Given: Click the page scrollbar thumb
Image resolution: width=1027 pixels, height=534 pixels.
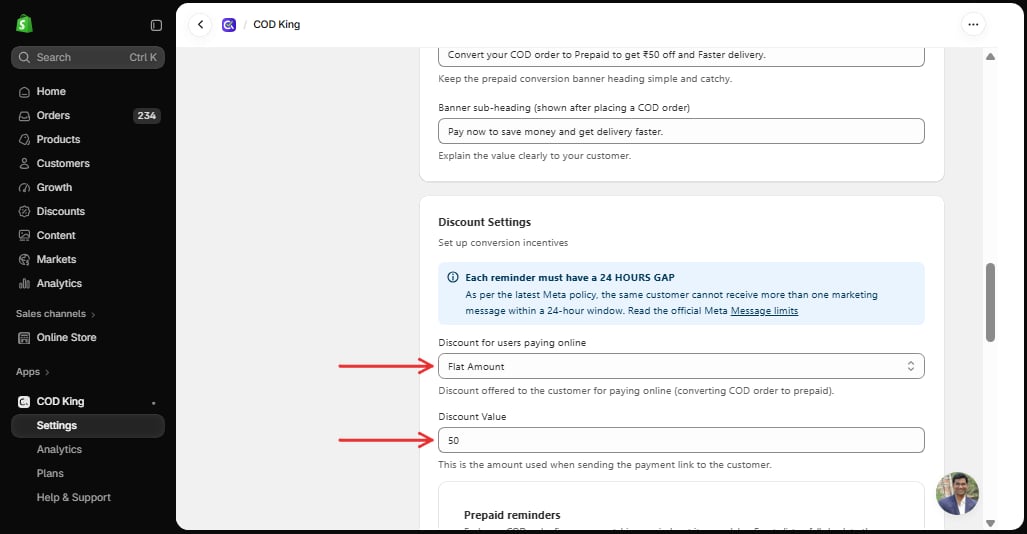Looking at the screenshot, I should (990, 302).
